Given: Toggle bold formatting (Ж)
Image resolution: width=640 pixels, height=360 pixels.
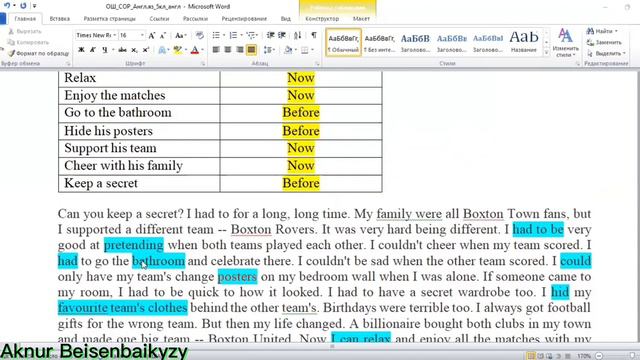Looking at the screenshot, I should coord(81,50).
